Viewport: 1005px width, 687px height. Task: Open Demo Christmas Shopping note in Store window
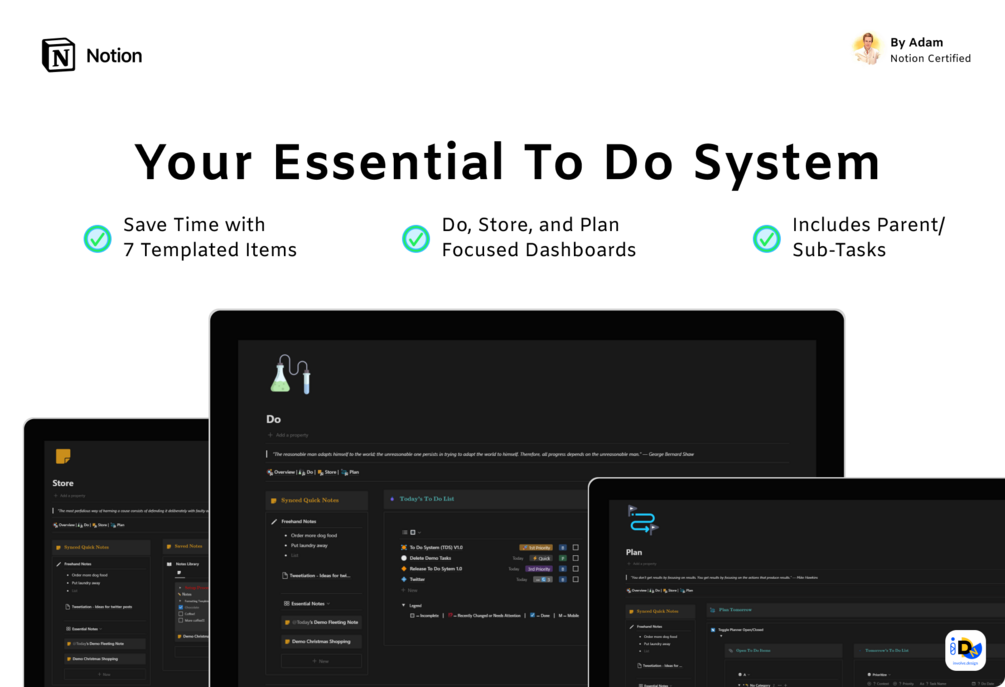tap(104, 659)
